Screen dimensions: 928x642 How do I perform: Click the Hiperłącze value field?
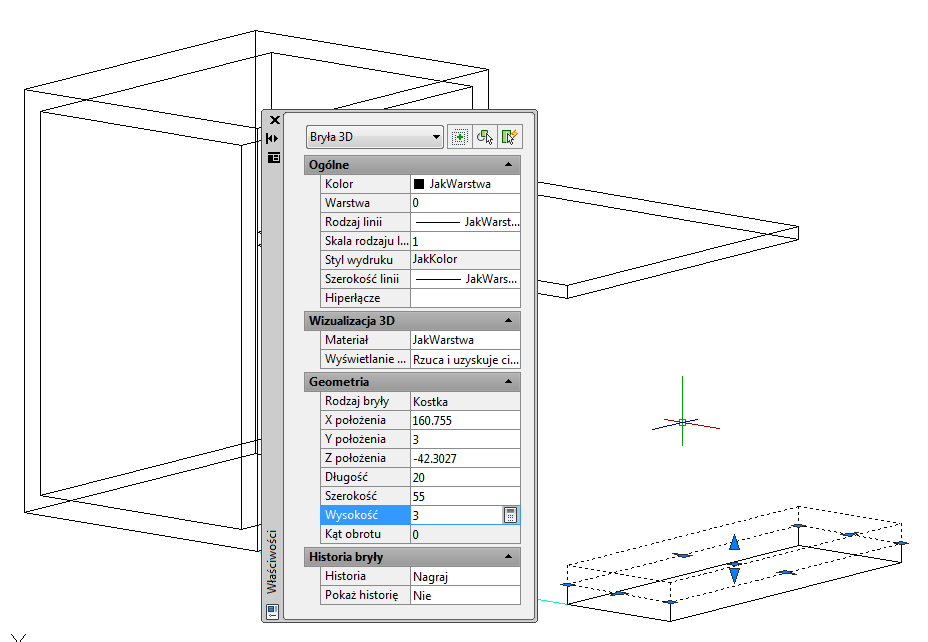point(465,298)
